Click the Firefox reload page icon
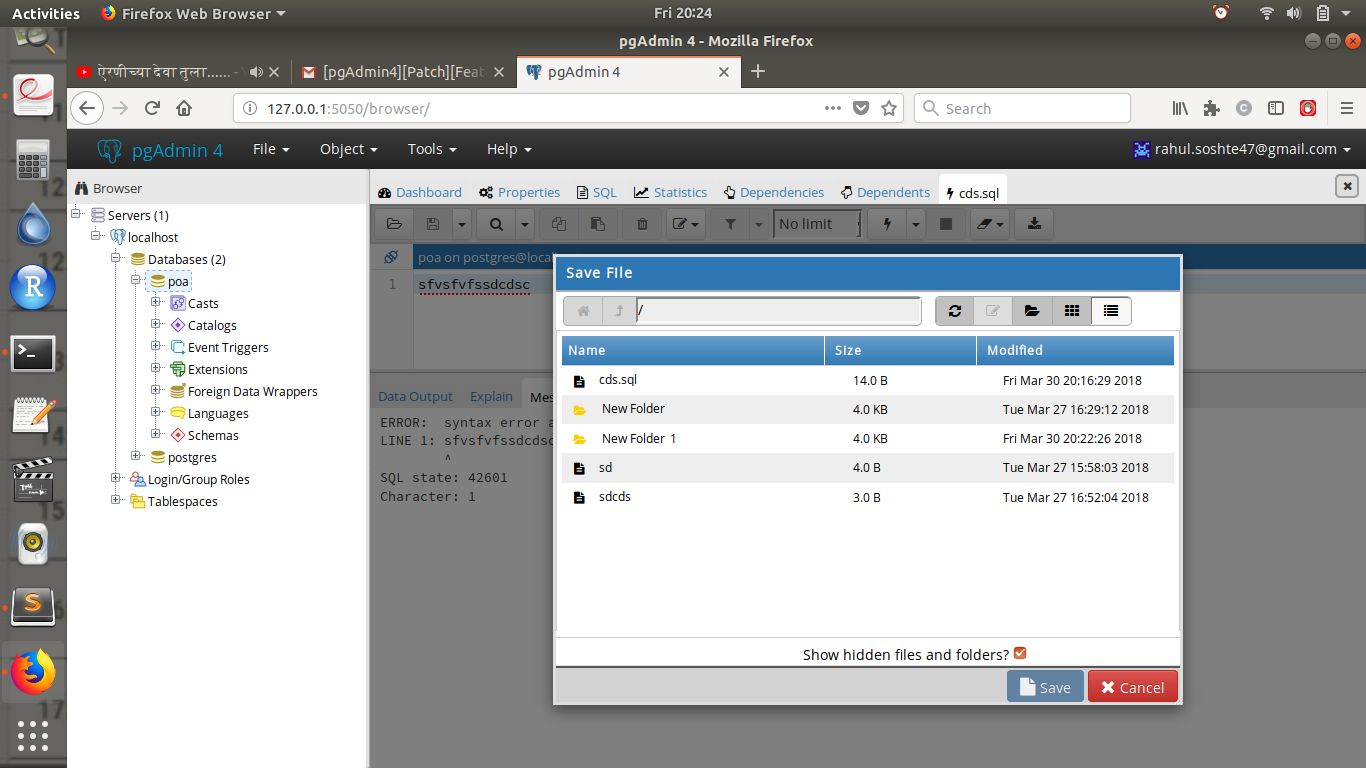The image size is (1366, 768). coord(152,108)
